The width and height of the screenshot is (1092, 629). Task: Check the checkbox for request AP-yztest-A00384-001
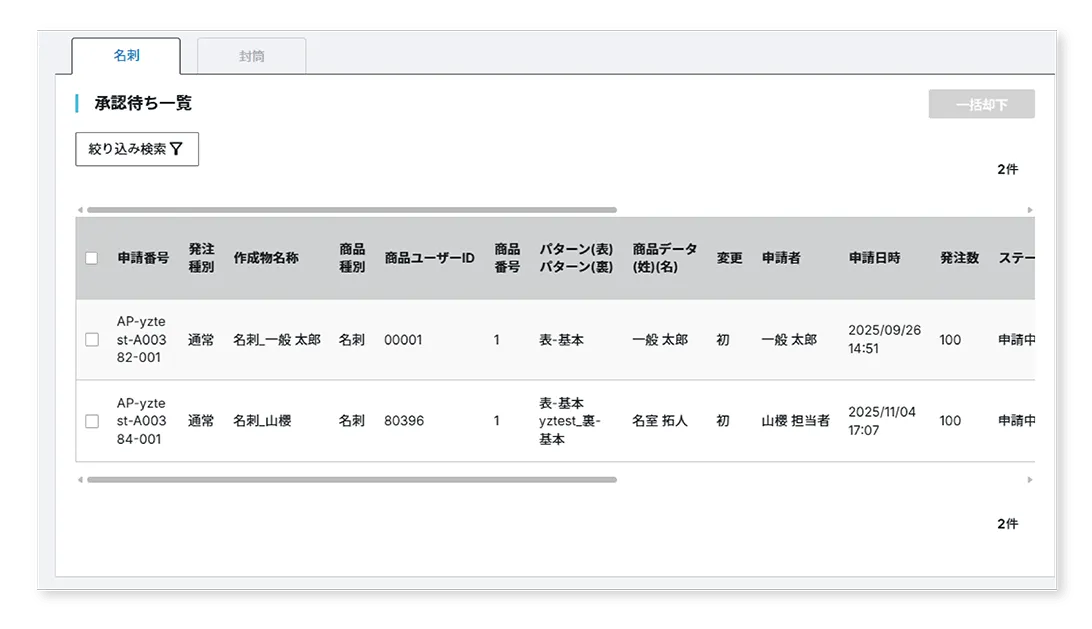[91, 421]
